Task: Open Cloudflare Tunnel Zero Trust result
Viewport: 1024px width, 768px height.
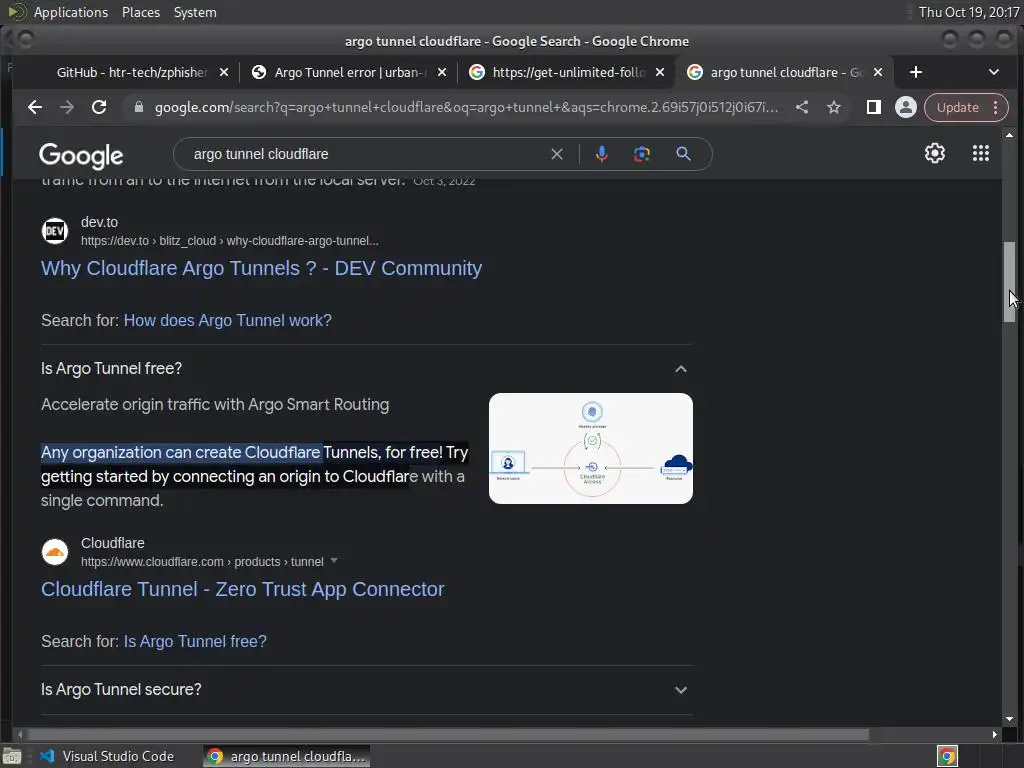Action: coord(242,589)
